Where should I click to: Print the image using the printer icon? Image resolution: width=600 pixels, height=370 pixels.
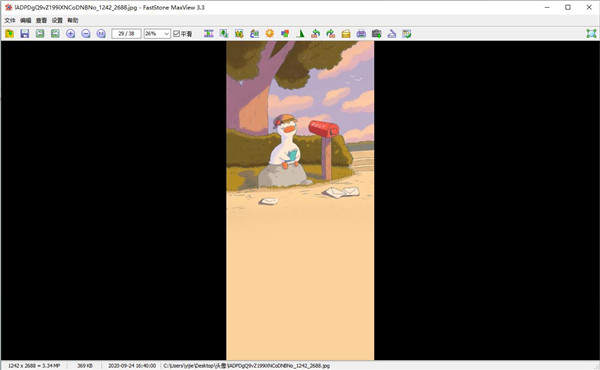(x=361, y=34)
